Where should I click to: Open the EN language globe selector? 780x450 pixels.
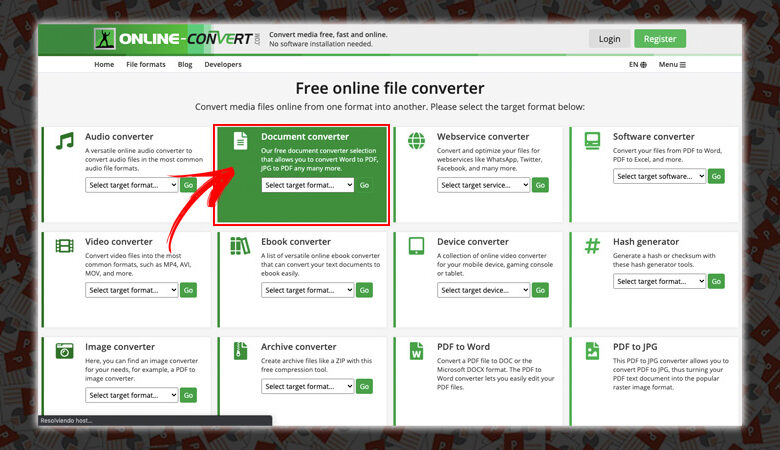[638, 65]
